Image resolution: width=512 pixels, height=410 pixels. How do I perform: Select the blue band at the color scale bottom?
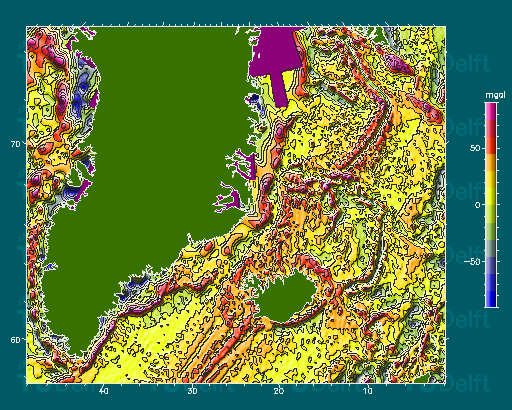point(491,299)
